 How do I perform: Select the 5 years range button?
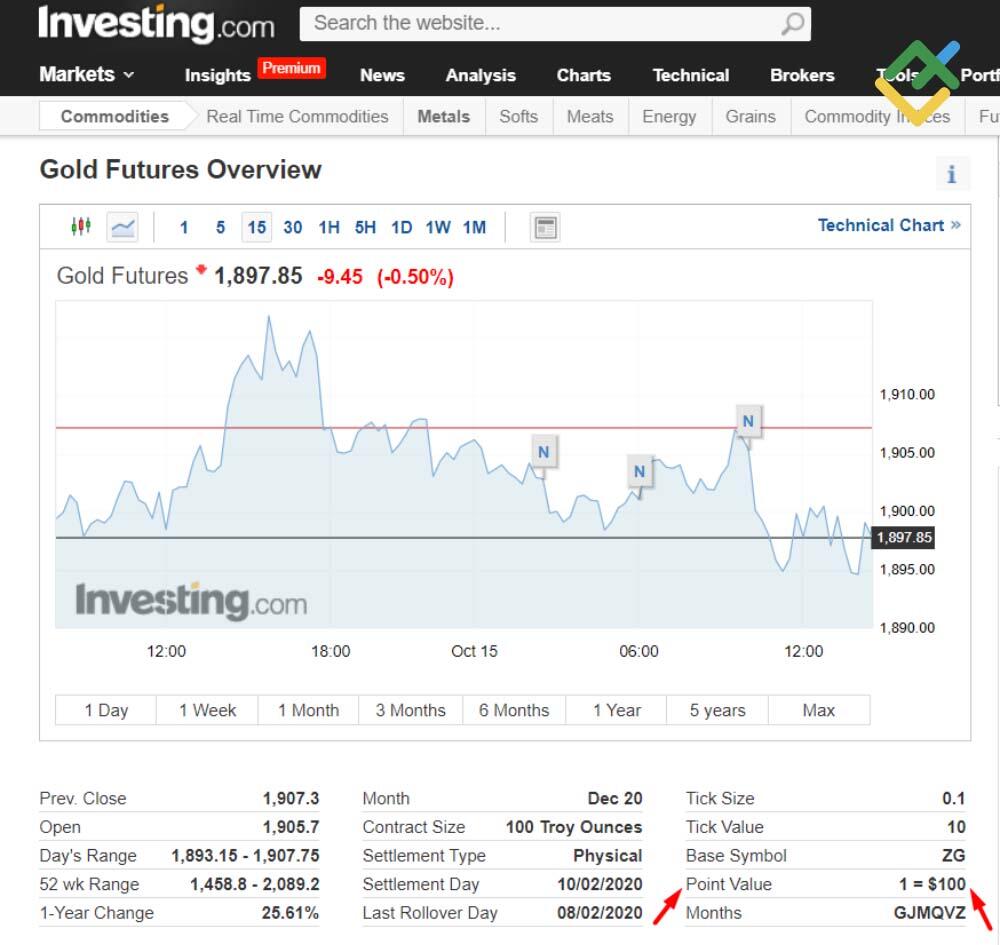tap(717, 710)
